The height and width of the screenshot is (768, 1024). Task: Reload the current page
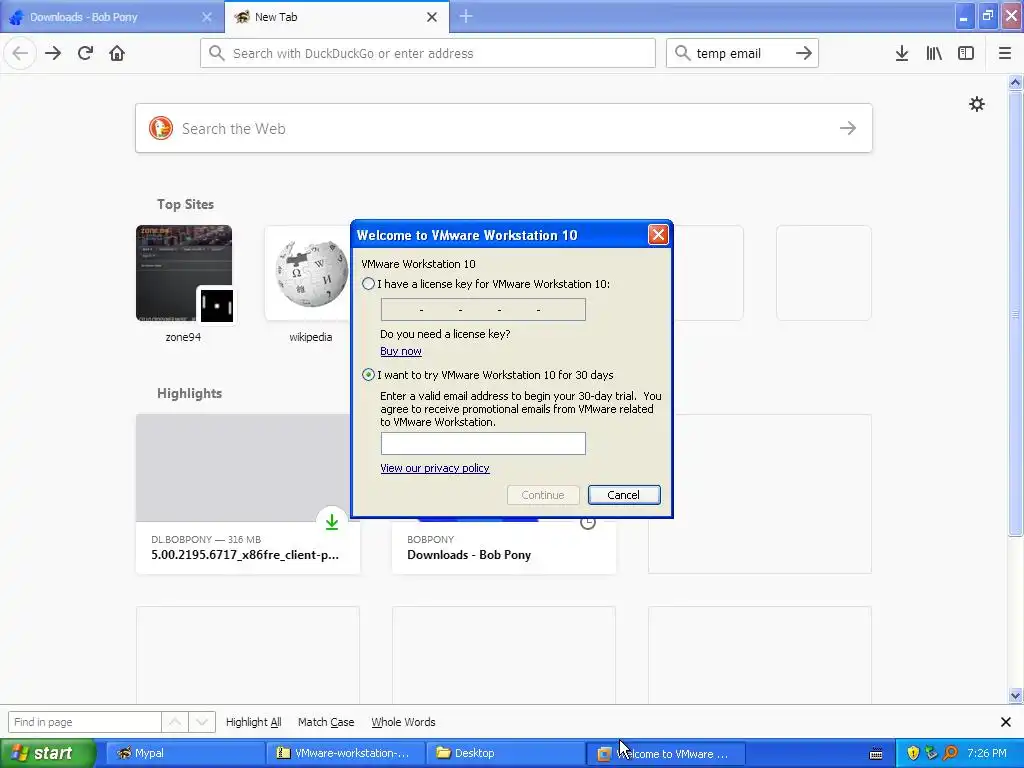point(85,54)
